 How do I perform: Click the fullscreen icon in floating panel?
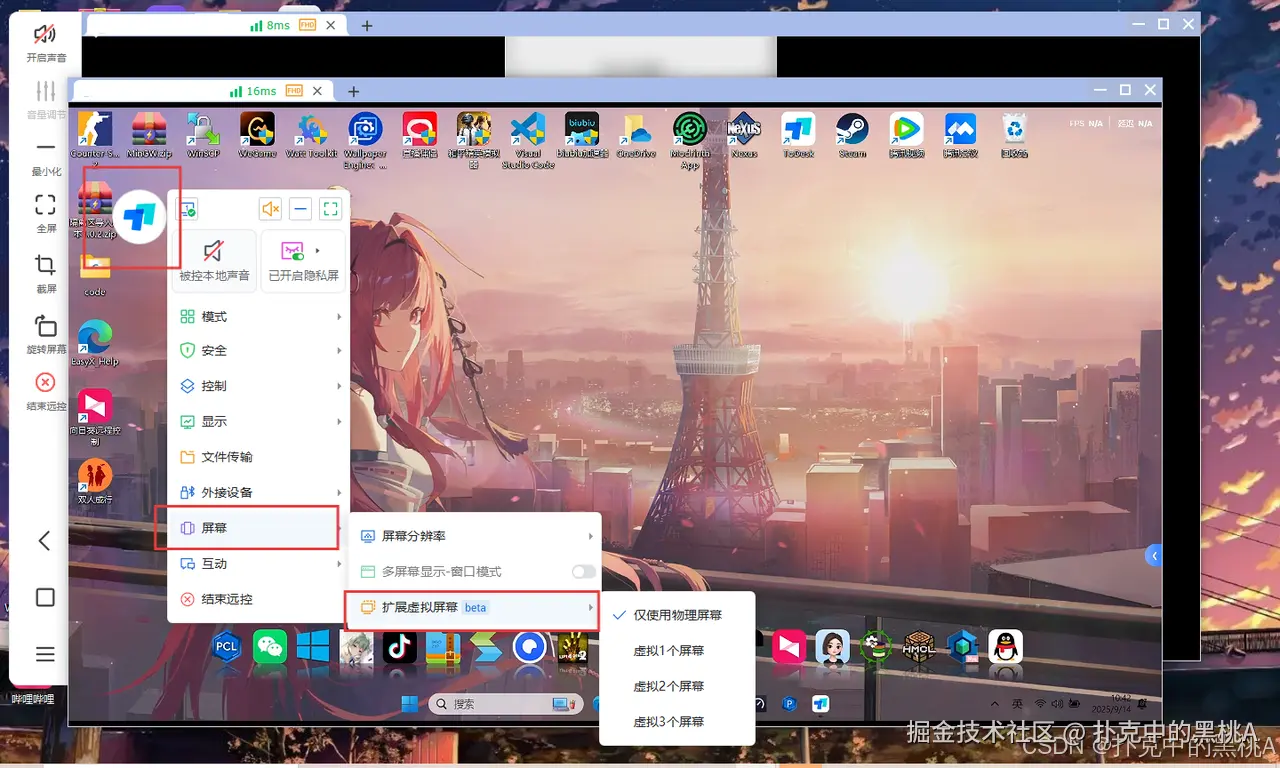[330, 209]
